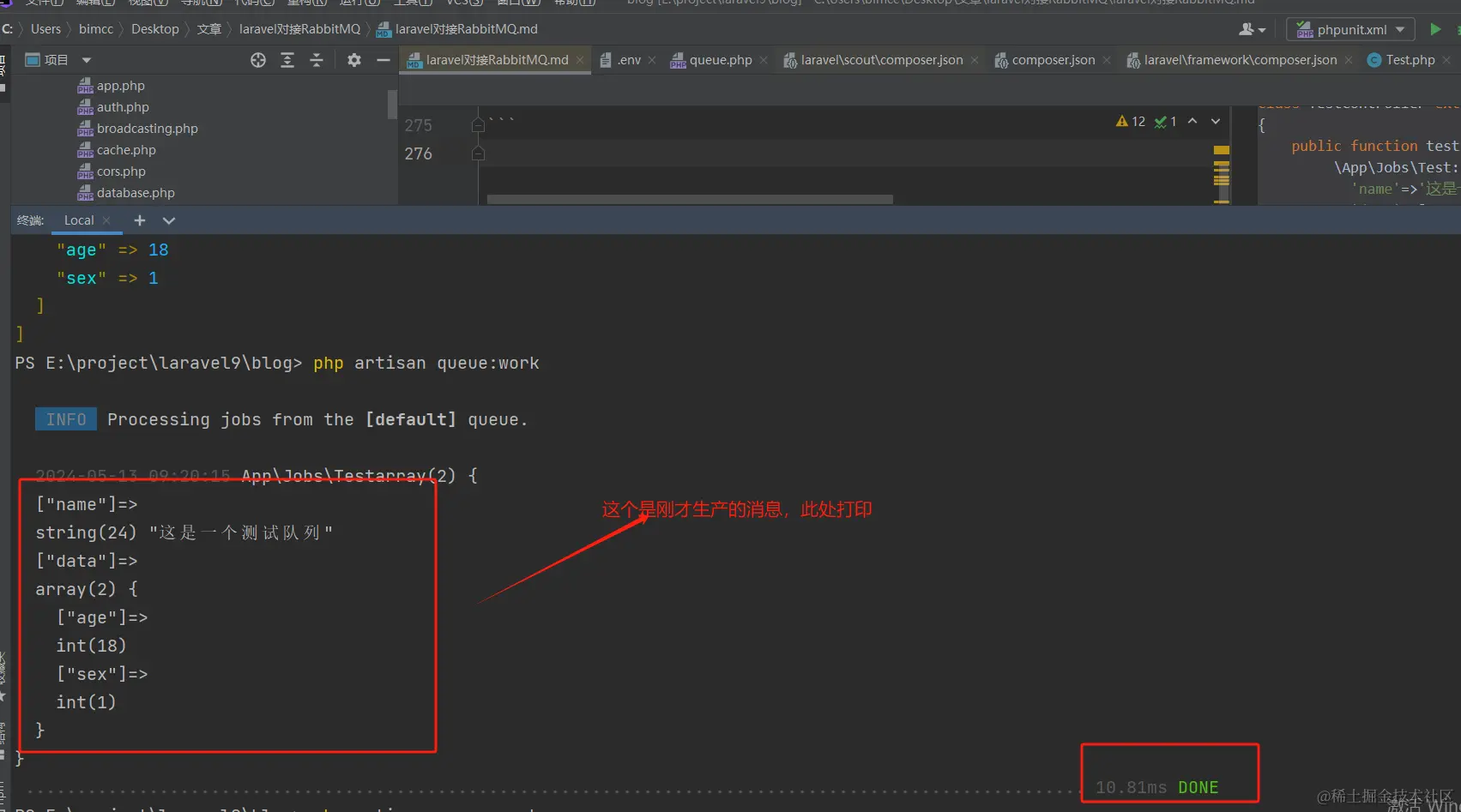Click the green check typo indicator
The width and height of the screenshot is (1461, 812).
[x=1165, y=122]
